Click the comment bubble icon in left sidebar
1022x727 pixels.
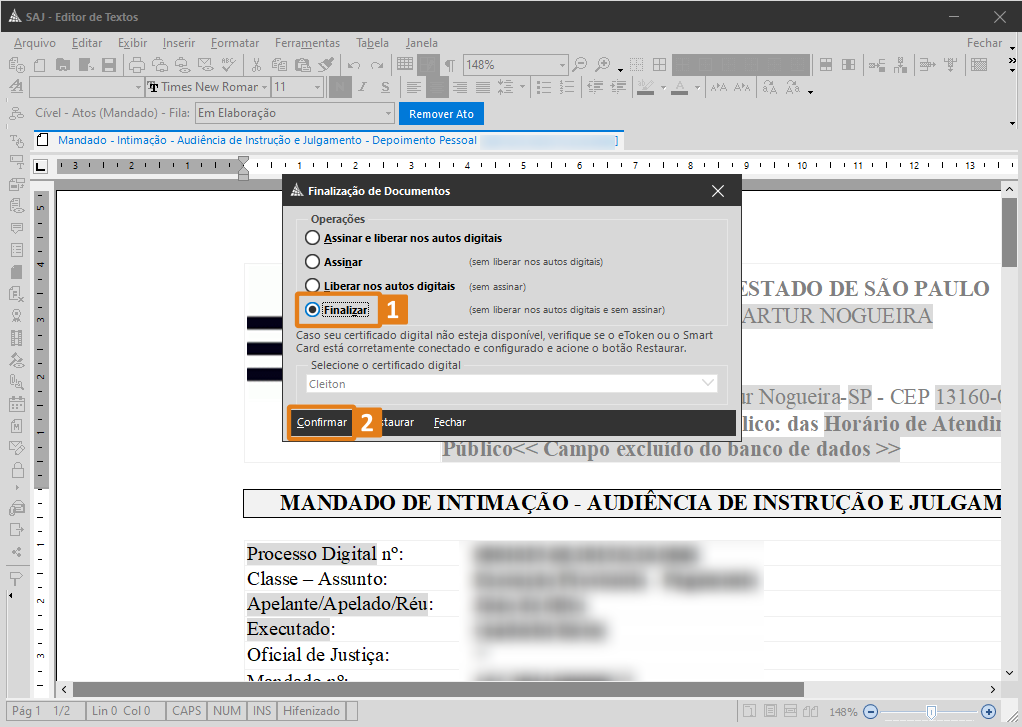(16, 228)
